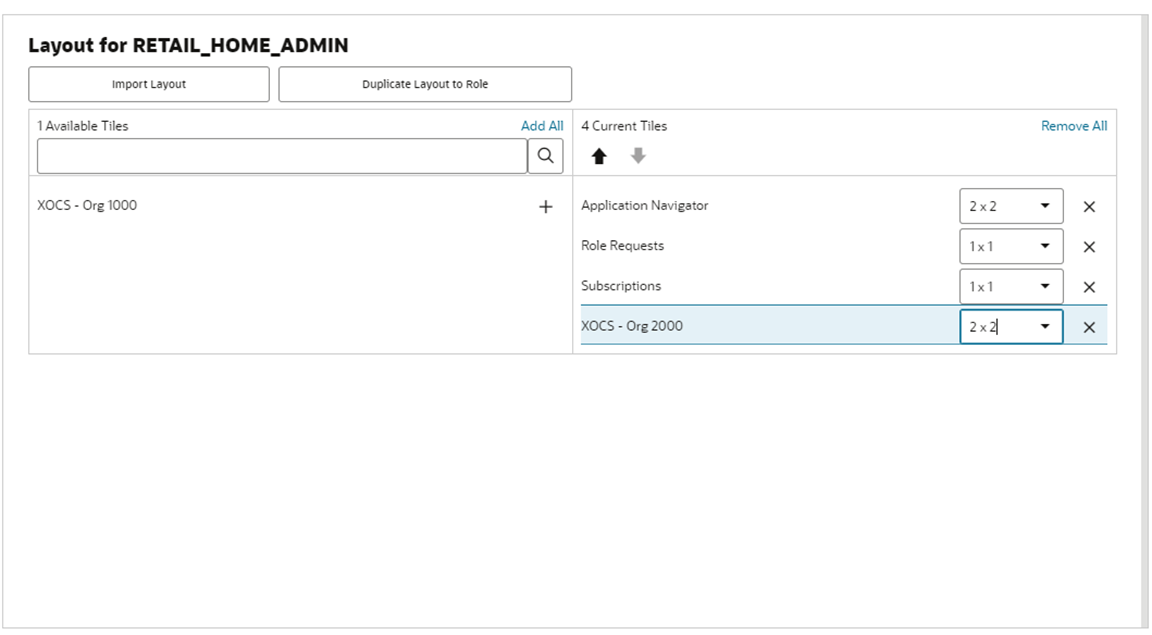This screenshot has height=635, width=1152.
Task: Remove the Subscriptions tile with its X icon
Action: (1088, 286)
